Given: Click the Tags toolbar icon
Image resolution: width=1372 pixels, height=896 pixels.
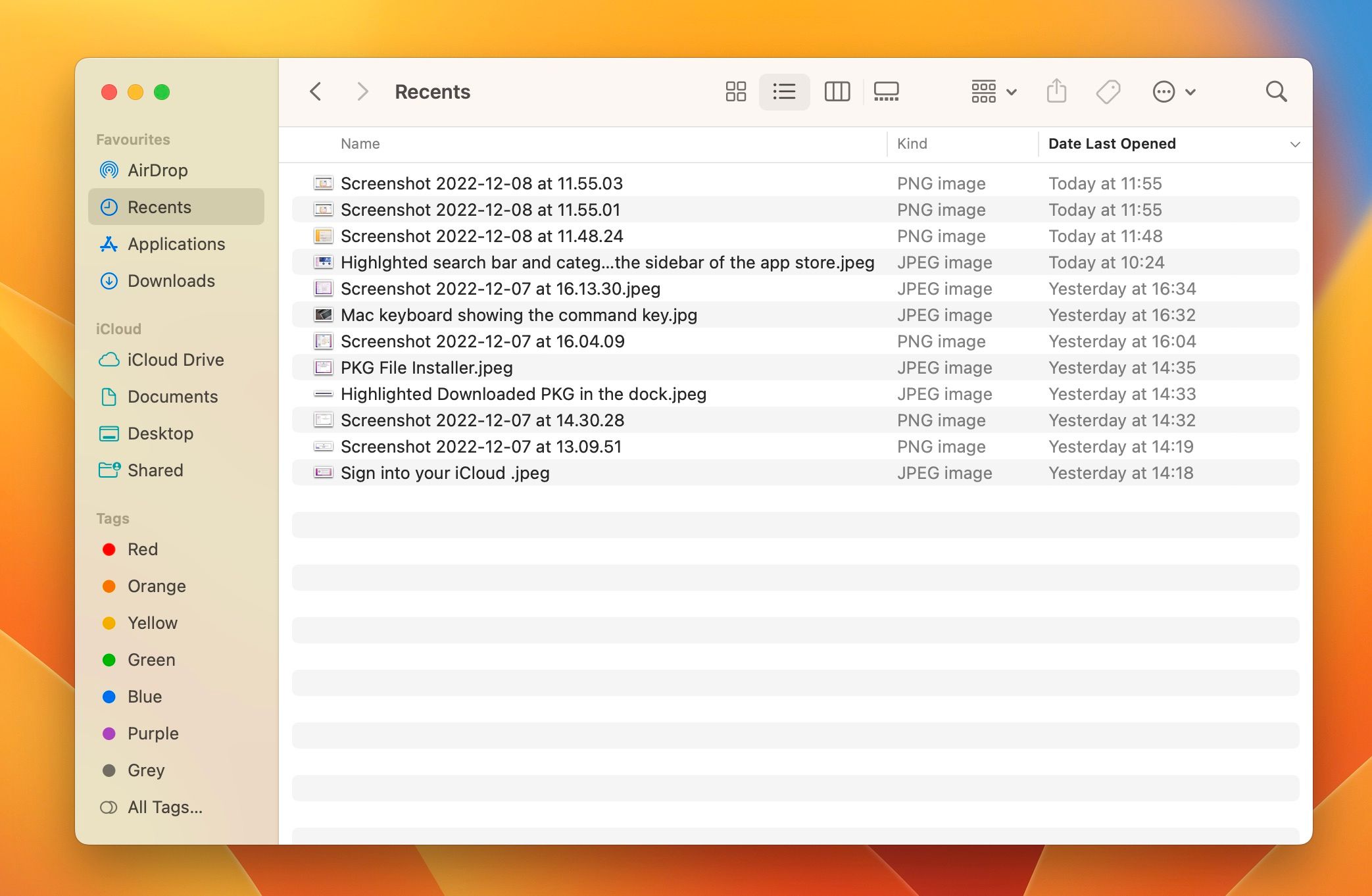Looking at the screenshot, I should (1108, 91).
